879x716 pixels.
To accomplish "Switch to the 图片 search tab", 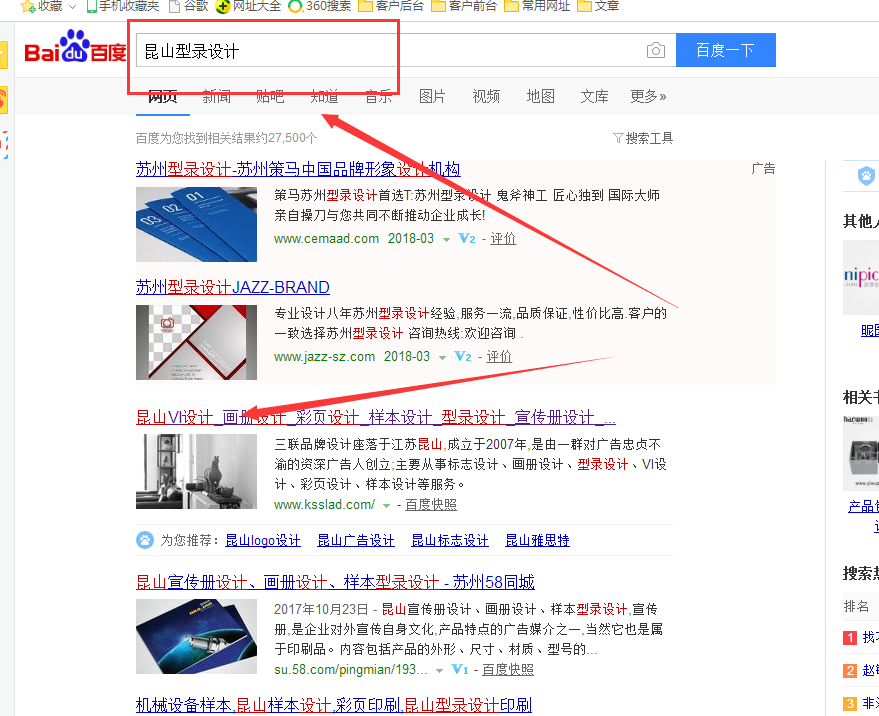I will (432, 96).
